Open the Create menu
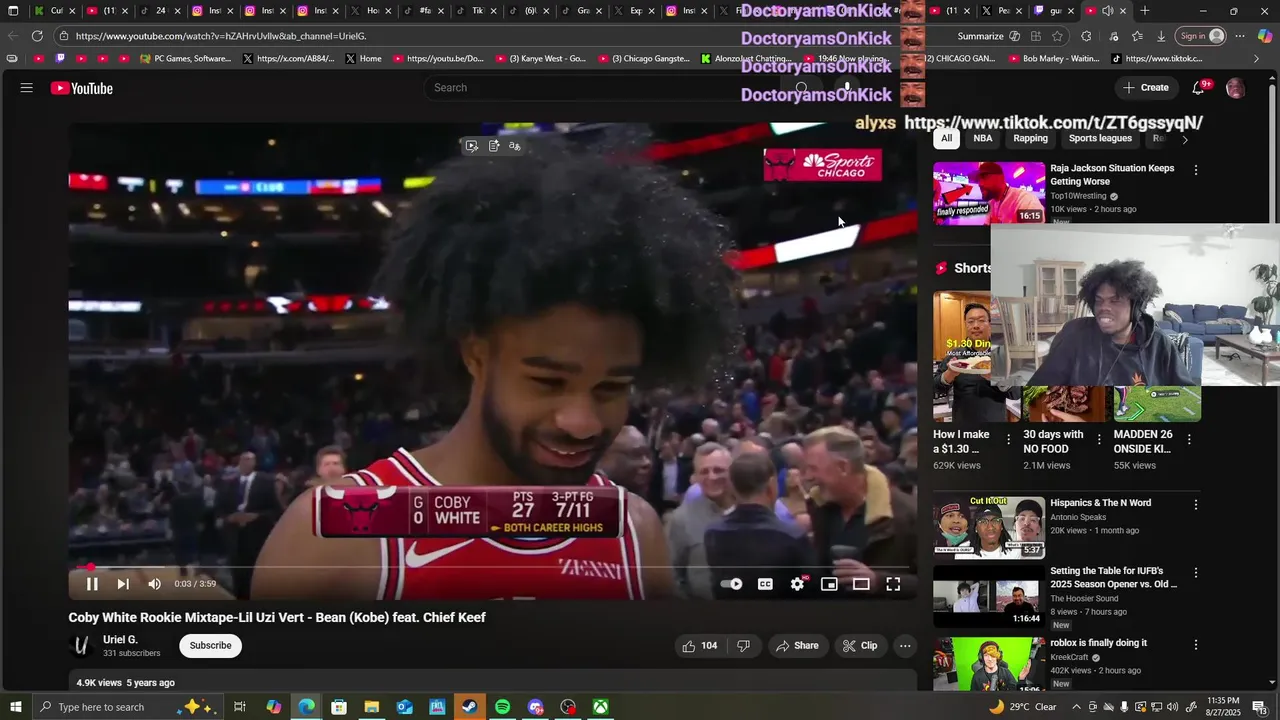 click(x=1145, y=88)
